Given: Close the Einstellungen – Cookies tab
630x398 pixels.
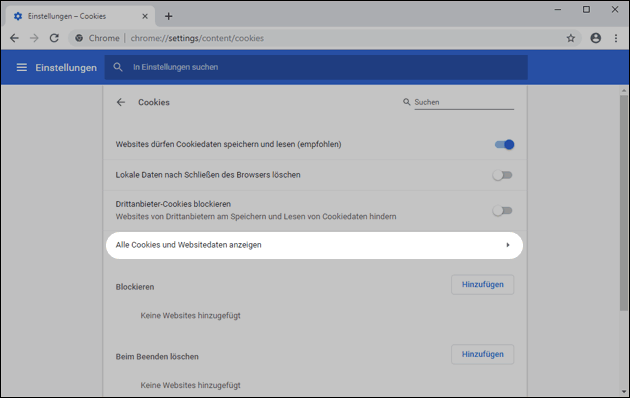Looking at the screenshot, I should [x=145, y=16].
